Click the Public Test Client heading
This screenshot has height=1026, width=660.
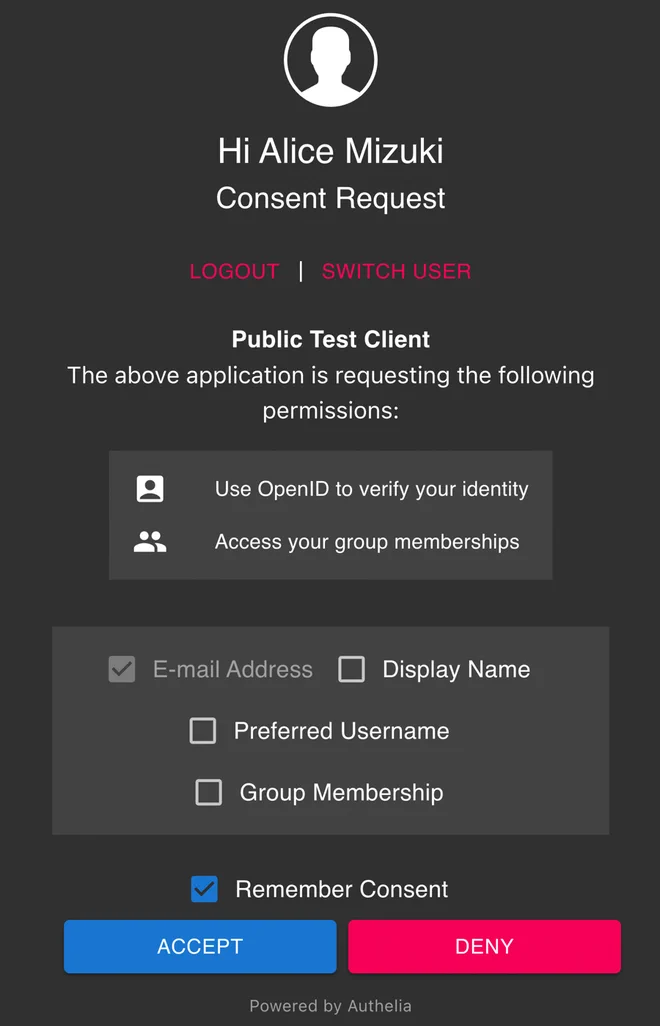tap(330, 339)
